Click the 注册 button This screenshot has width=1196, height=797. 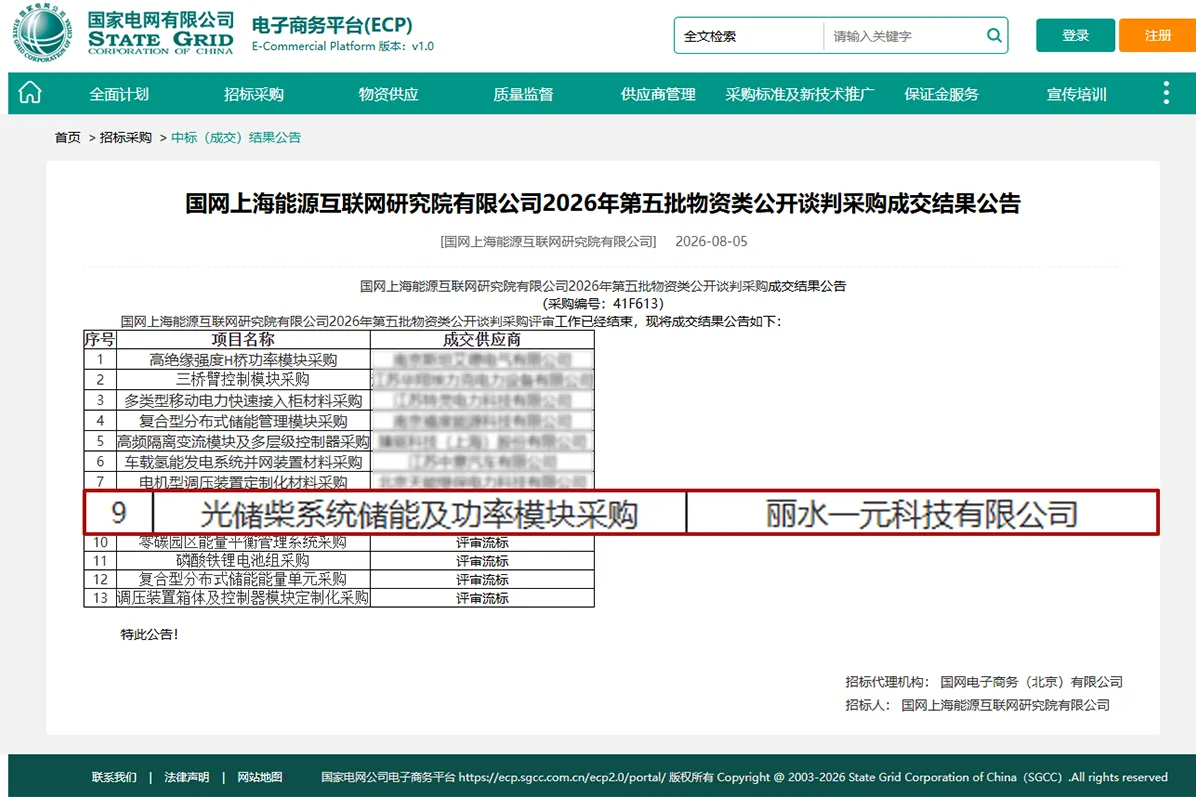pos(1157,35)
